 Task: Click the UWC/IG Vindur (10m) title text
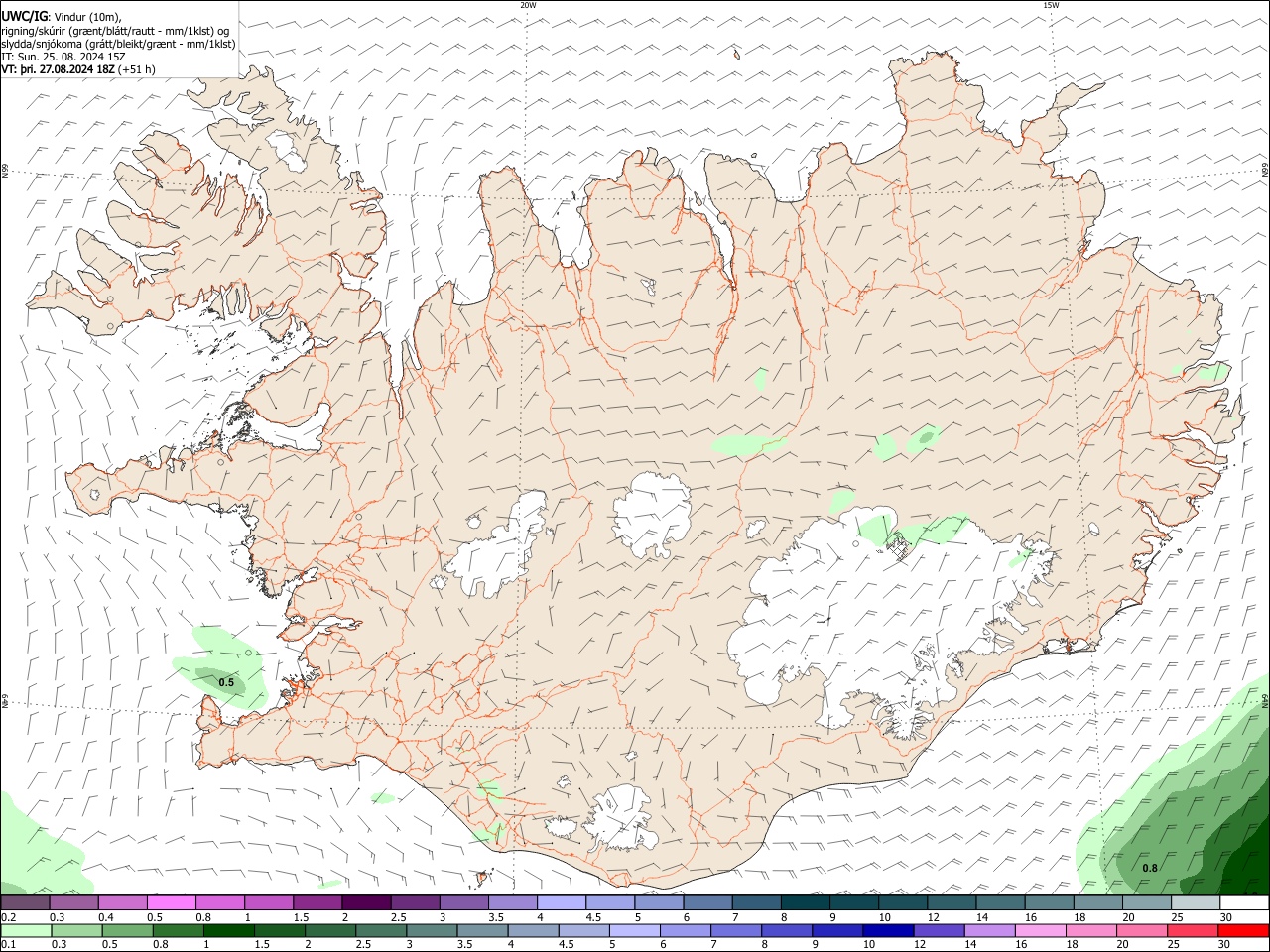[x=62, y=17]
